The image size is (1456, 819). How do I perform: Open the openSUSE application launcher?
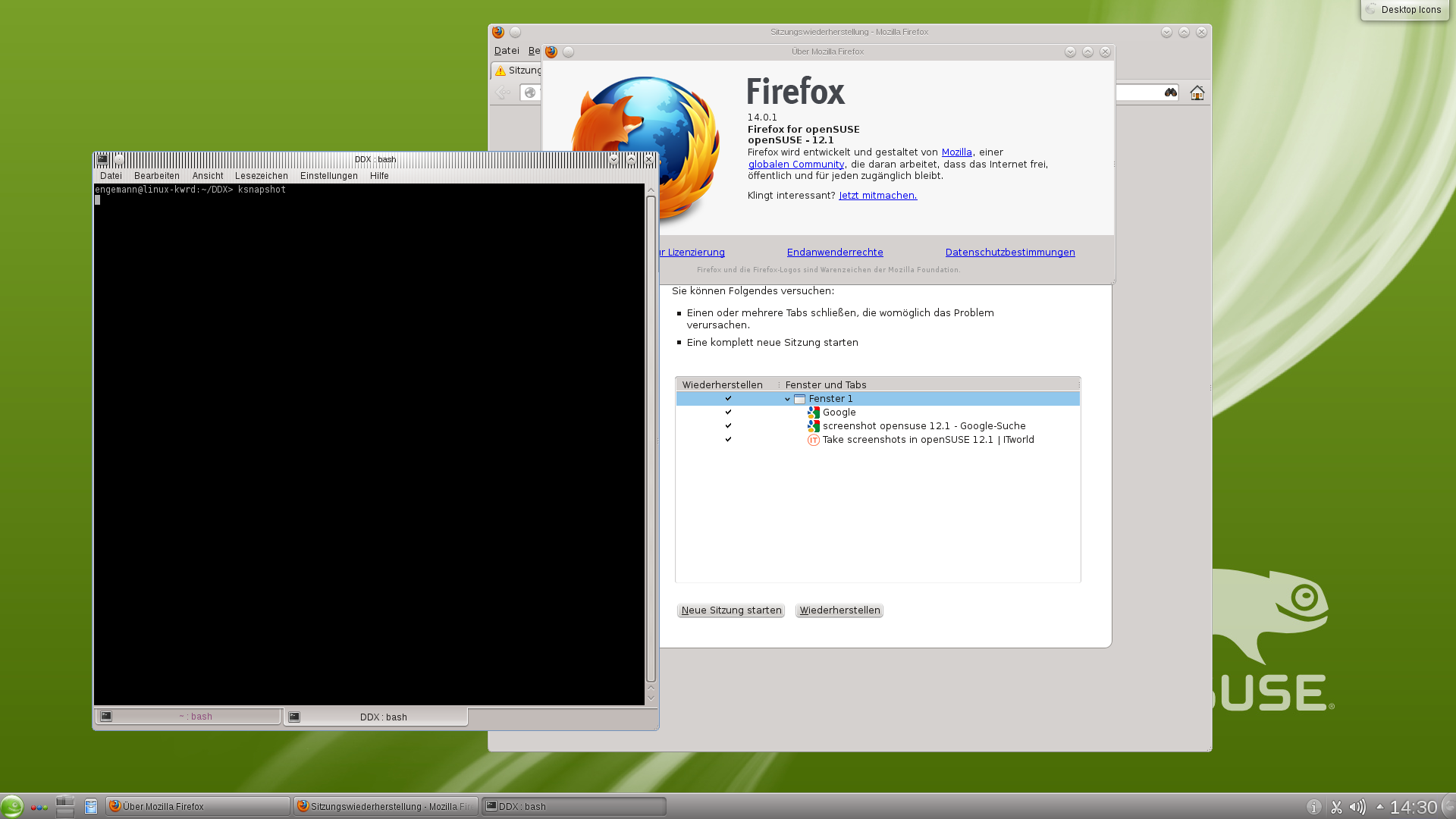pos(12,806)
